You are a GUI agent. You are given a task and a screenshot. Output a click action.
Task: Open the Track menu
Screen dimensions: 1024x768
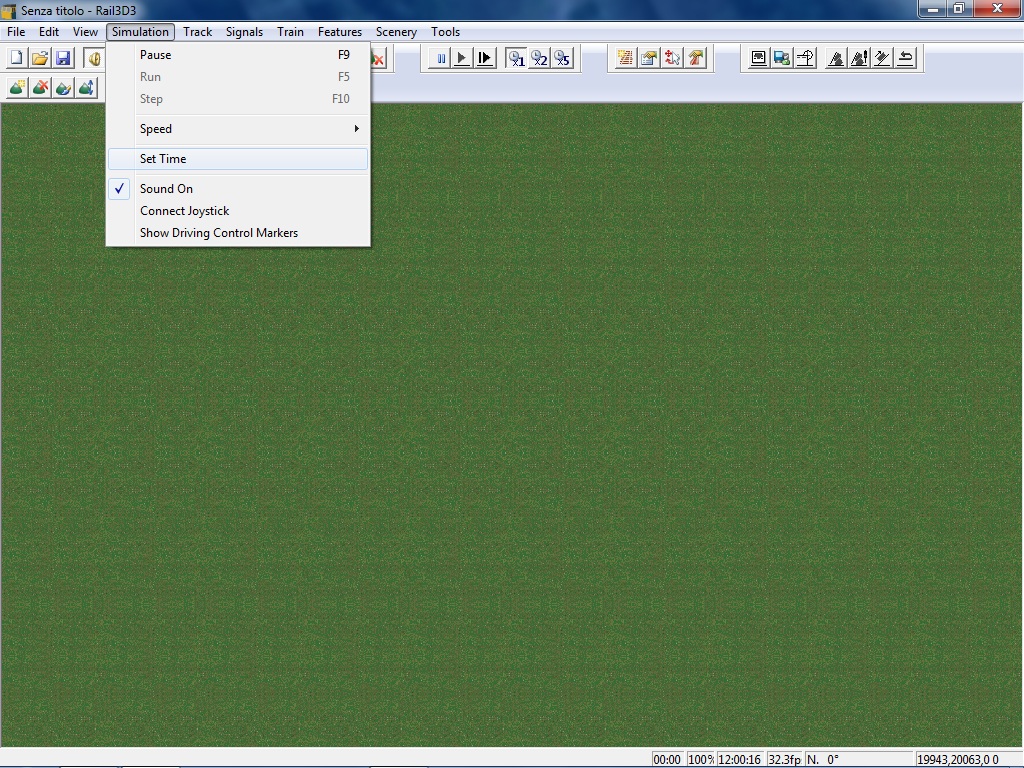[197, 32]
